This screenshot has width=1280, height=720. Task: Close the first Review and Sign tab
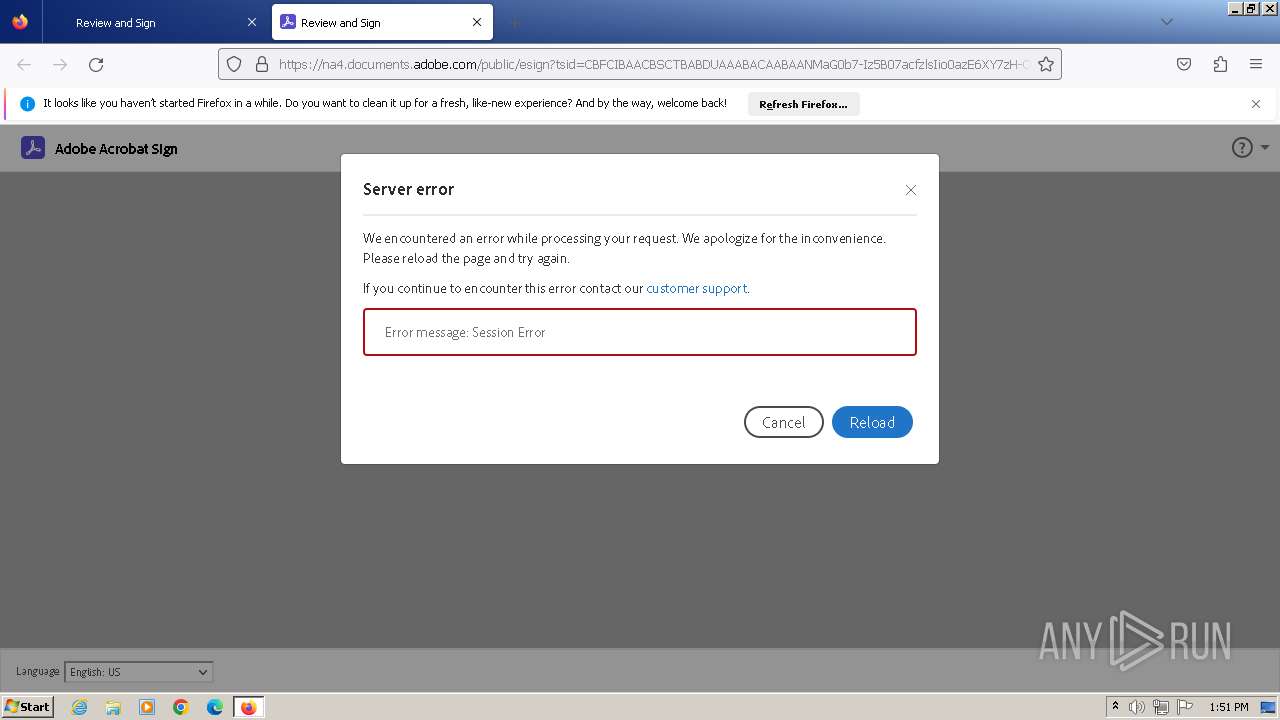tap(251, 23)
